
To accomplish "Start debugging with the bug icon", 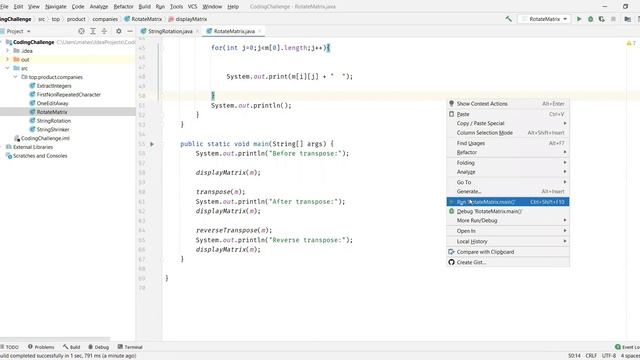I will [590, 19].
